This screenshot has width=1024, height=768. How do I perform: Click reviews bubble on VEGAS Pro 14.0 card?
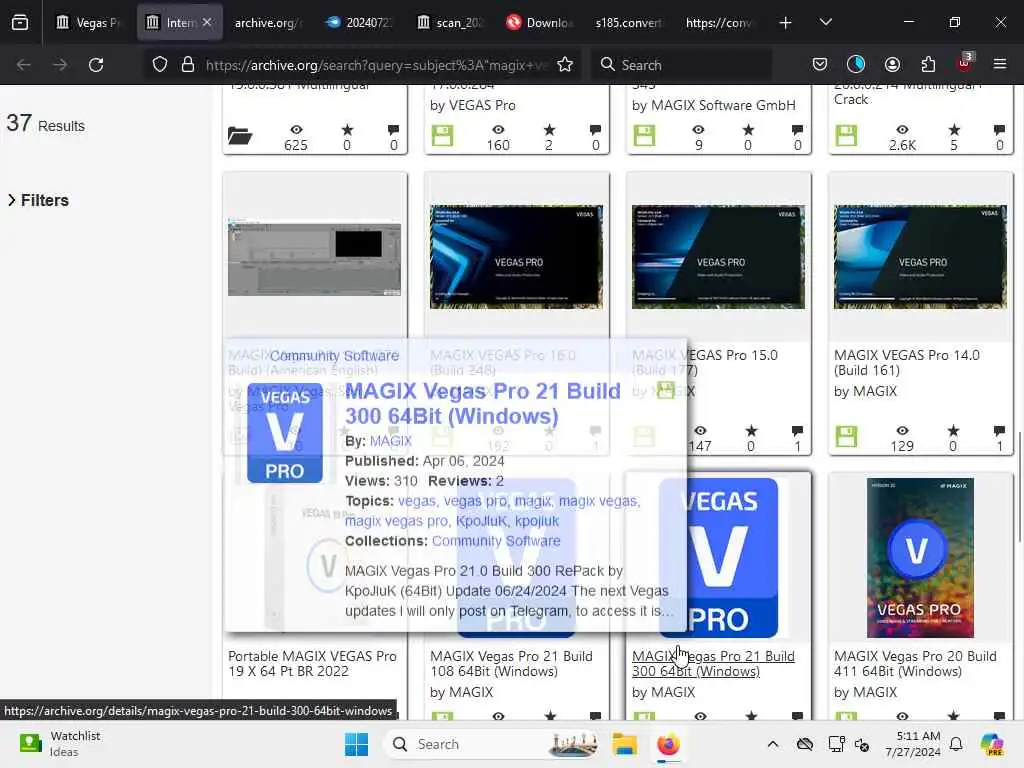999,430
